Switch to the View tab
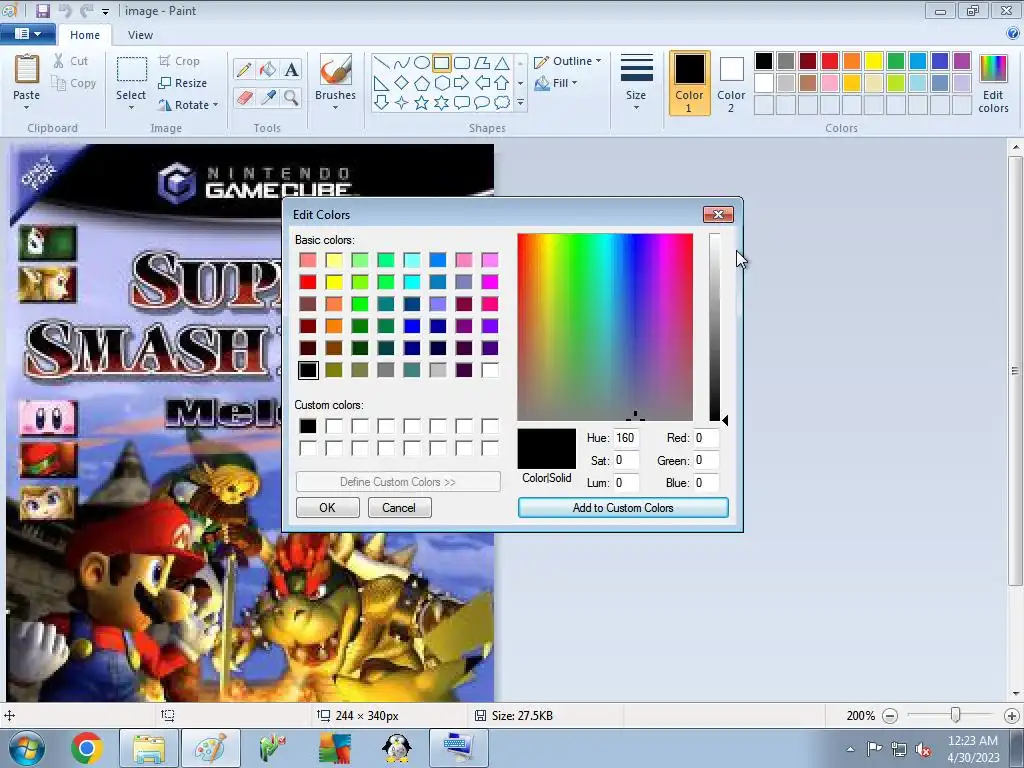This screenshot has height=768, width=1024. (140, 35)
